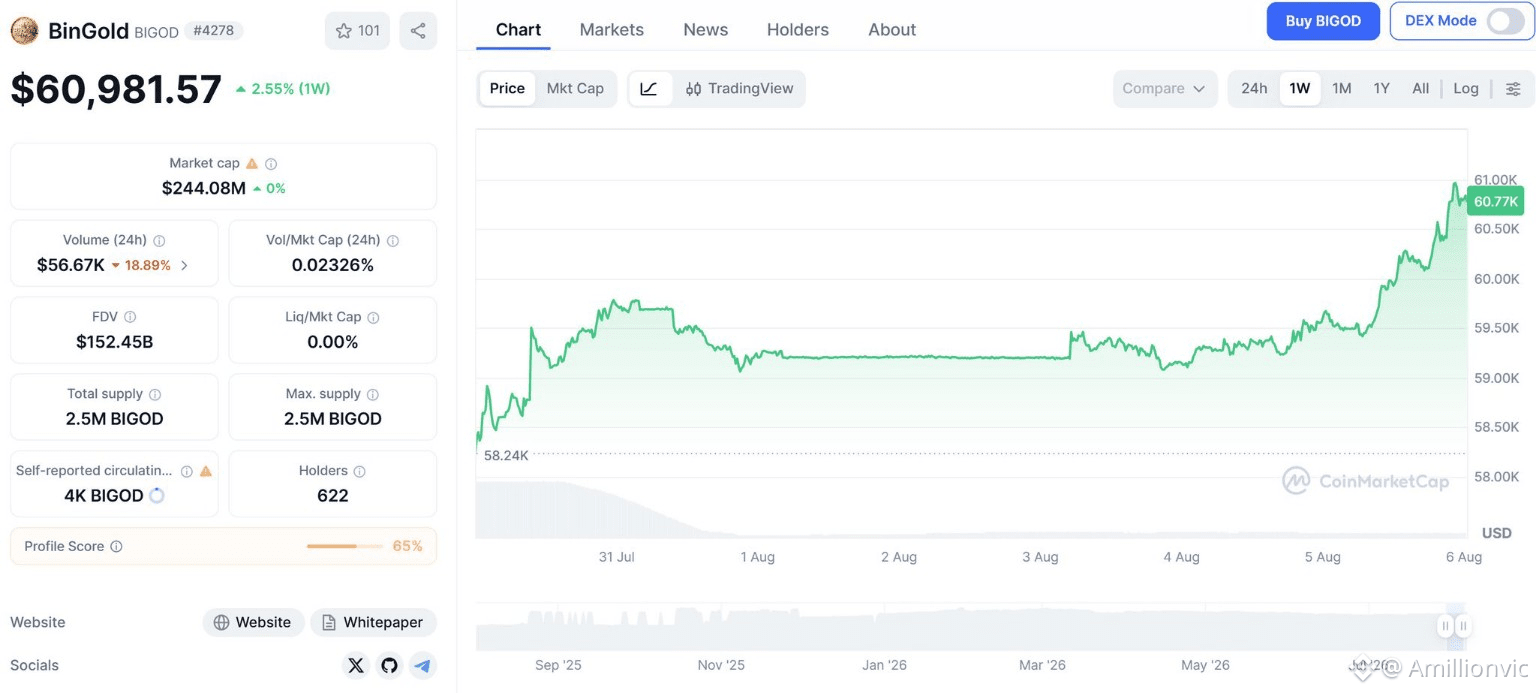Switch to the About tab

pos(892,30)
